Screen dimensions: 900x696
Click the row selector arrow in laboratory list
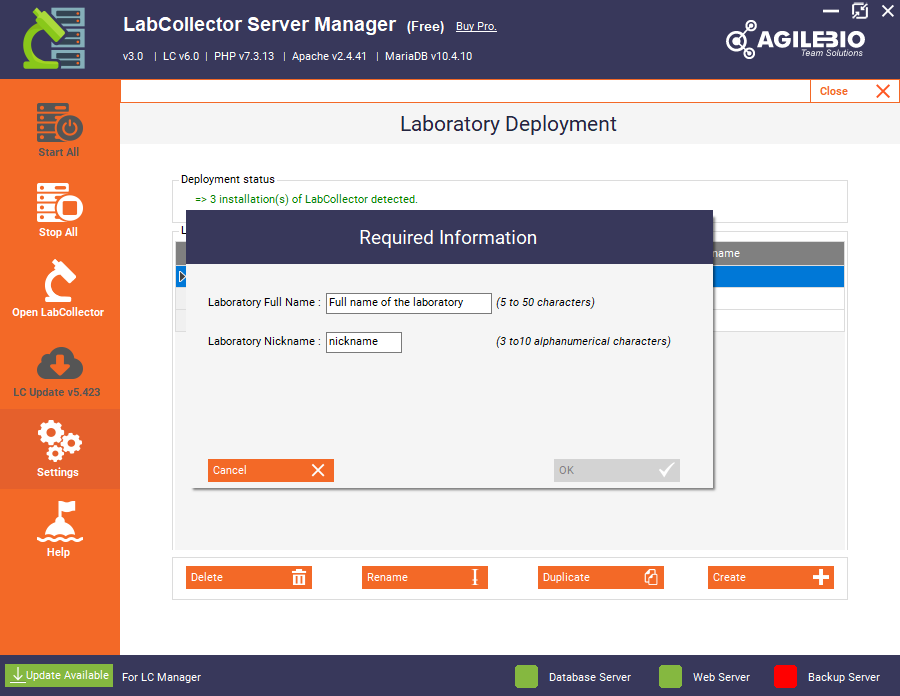point(181,277)
